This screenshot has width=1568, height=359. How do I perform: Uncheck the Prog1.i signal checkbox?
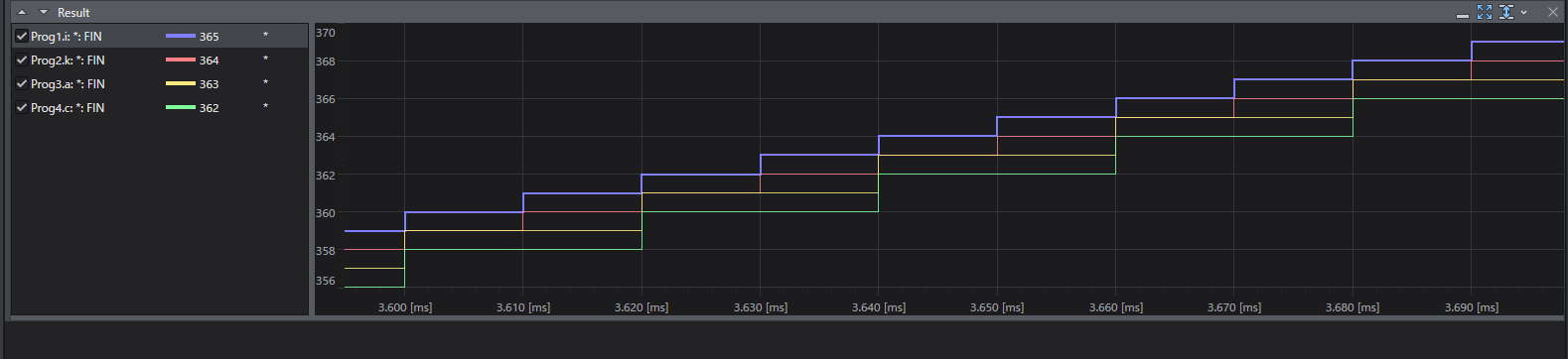(x=22, y=36)
